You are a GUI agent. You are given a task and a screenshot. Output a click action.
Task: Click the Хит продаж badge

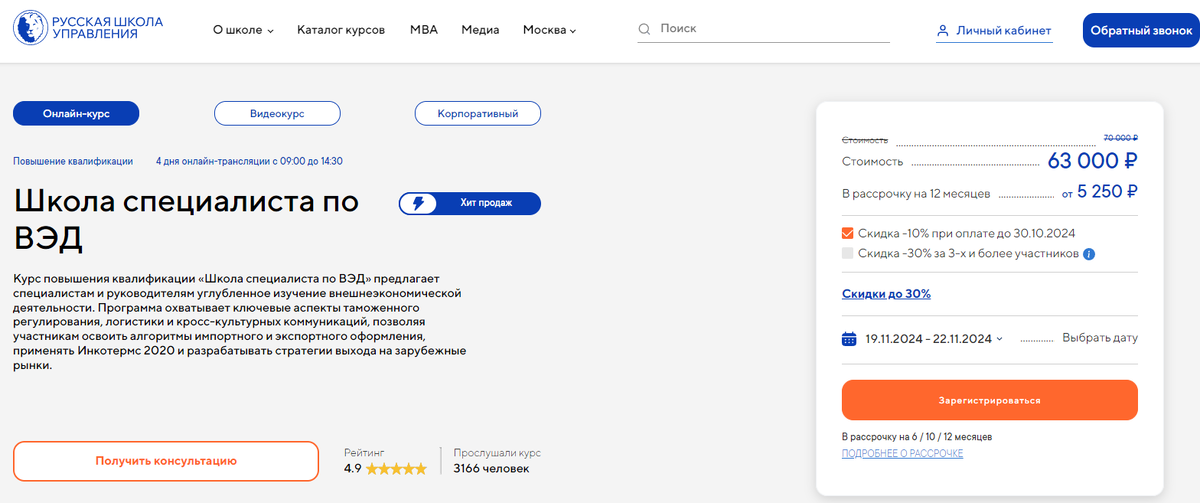469,203
